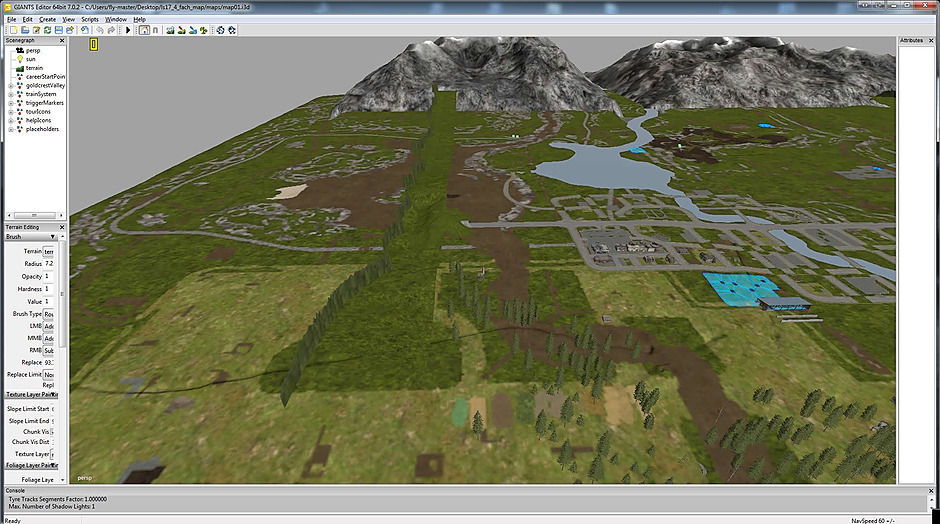Activate terrain foliage paint mode icon
Image resolution: width=940 pixels, height=524 pixels.
(x=204, y=30)
